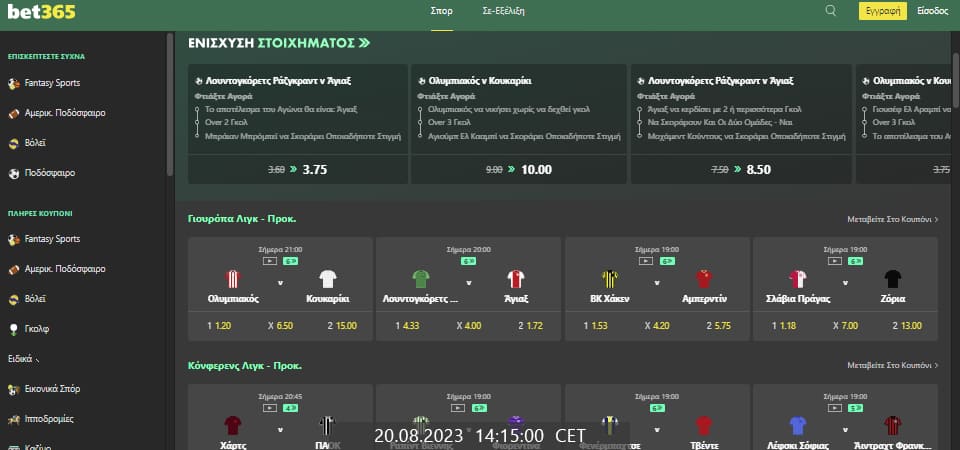
Task: Click Γιουρόπα Λιγκ - Προκ. heading
Action: 242,219
